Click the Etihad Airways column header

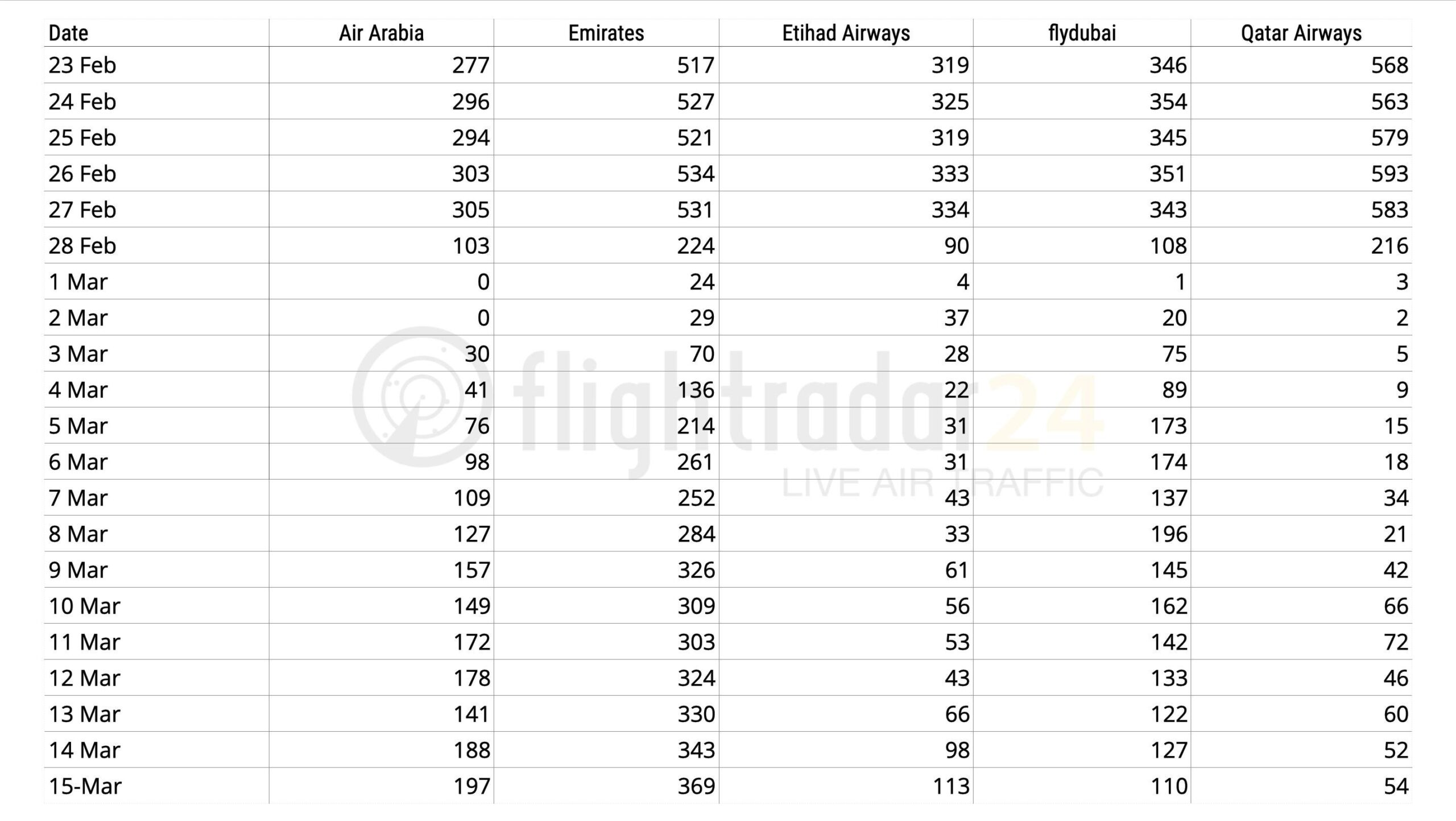point(846,33)
